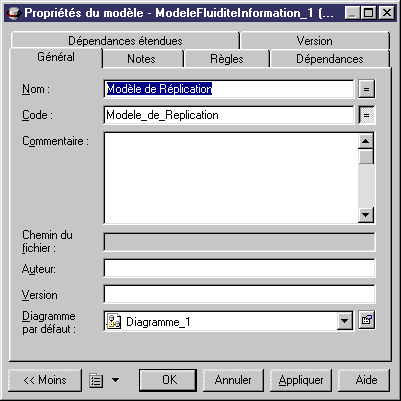Open properties of default diagram icon
This screenshot has width=401, height=401.
click(x=366, y=321)
